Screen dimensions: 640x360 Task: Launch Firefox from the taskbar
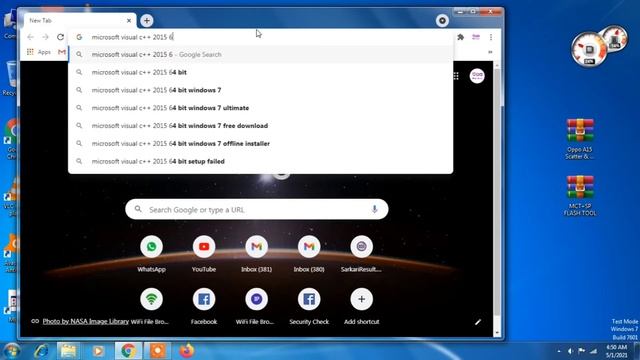[x=187, y=351]
